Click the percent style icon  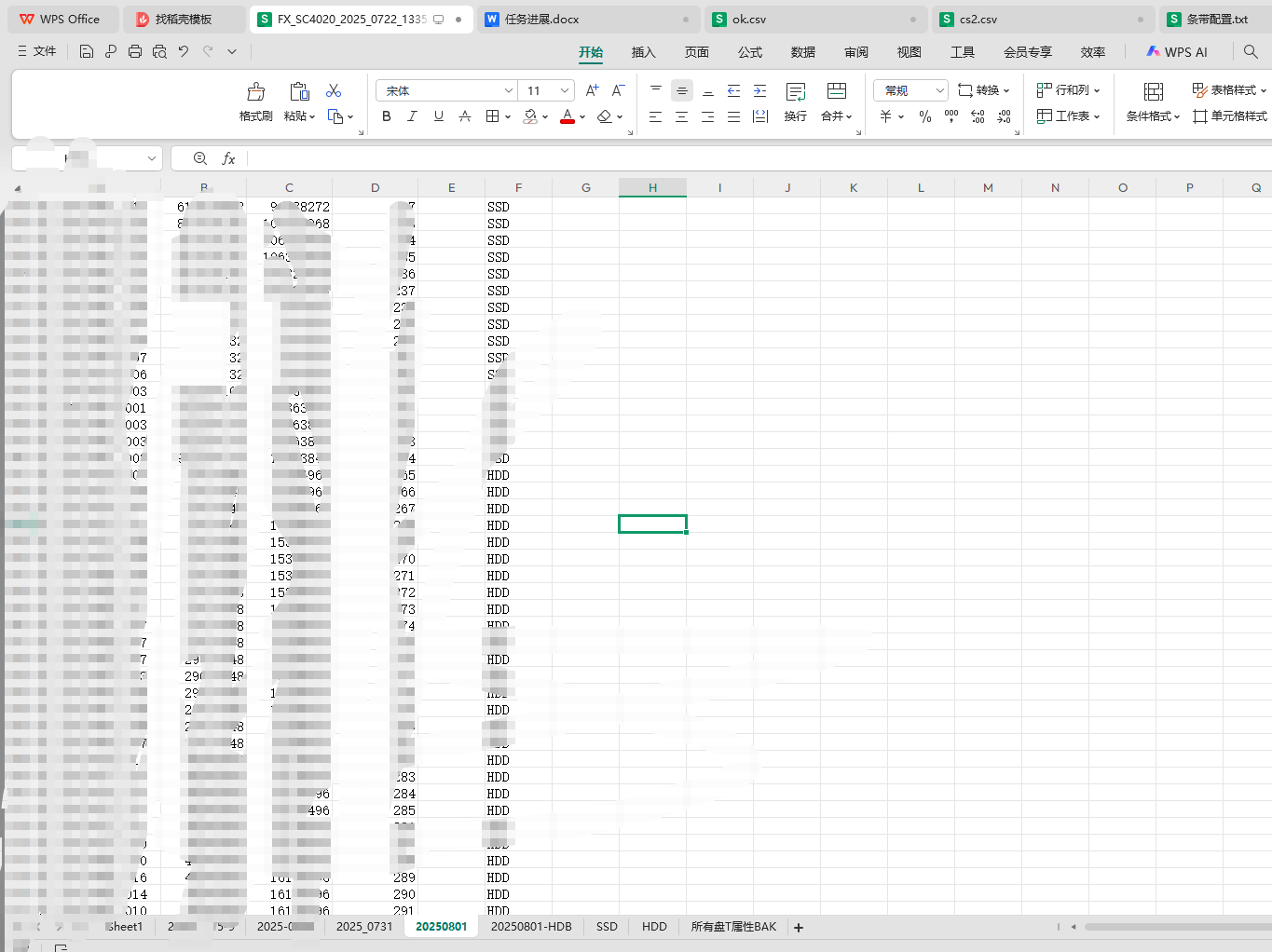[x=924, y=116]
